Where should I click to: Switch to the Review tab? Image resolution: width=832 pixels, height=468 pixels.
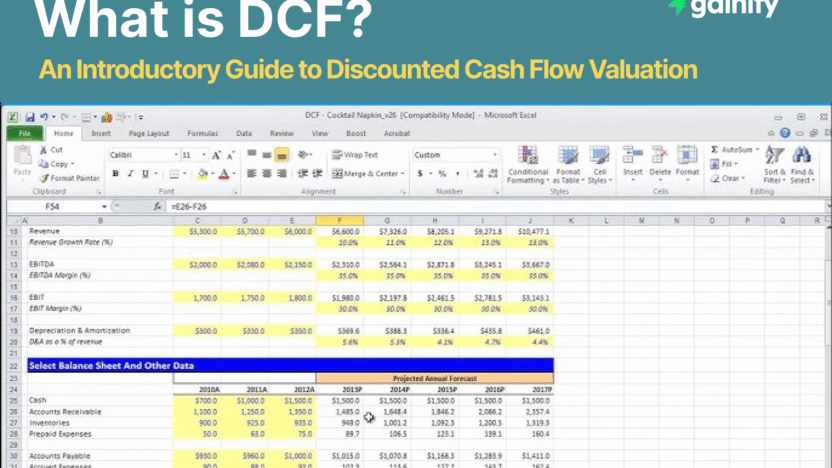click(x=281, y=134)
